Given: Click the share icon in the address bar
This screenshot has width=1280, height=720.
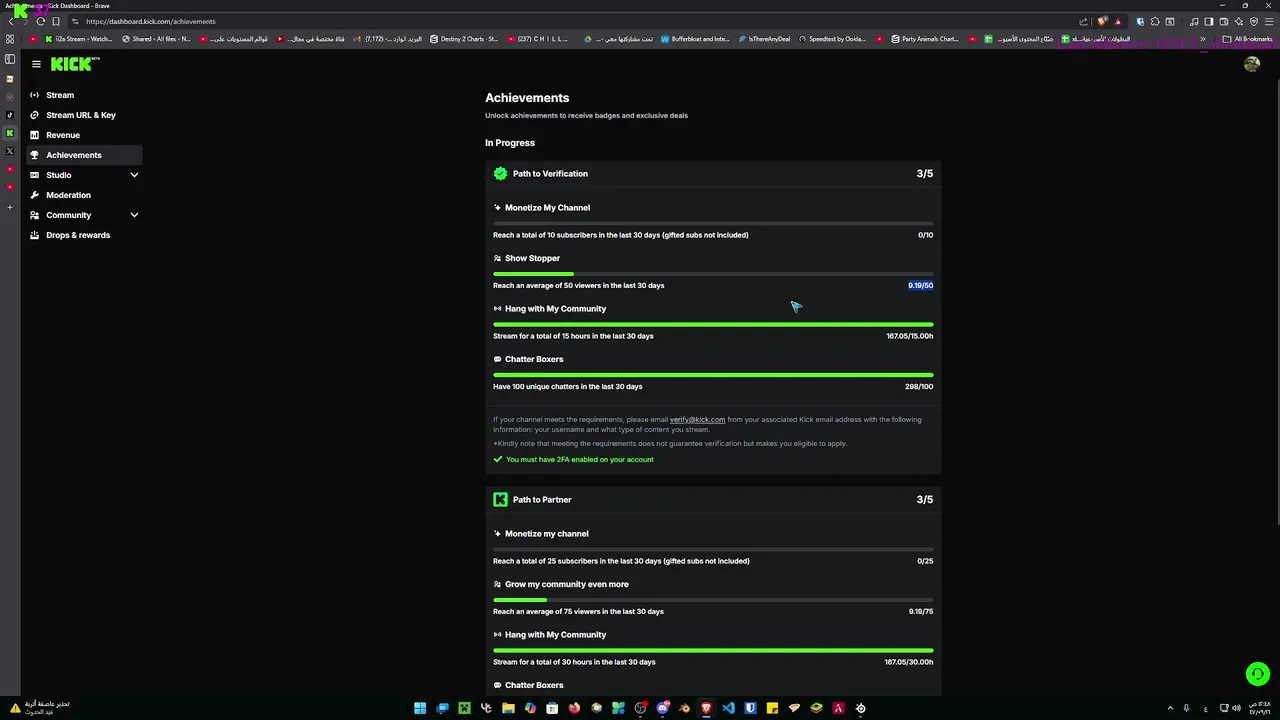Looking at the screenshot, I should click(x=1083, y=21).
